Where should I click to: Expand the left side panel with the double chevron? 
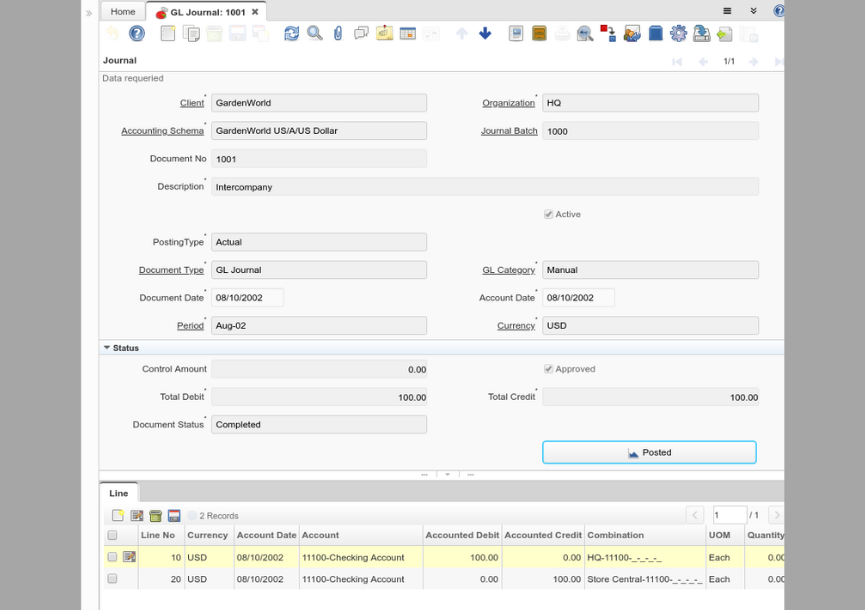click(x=89, y=13)
